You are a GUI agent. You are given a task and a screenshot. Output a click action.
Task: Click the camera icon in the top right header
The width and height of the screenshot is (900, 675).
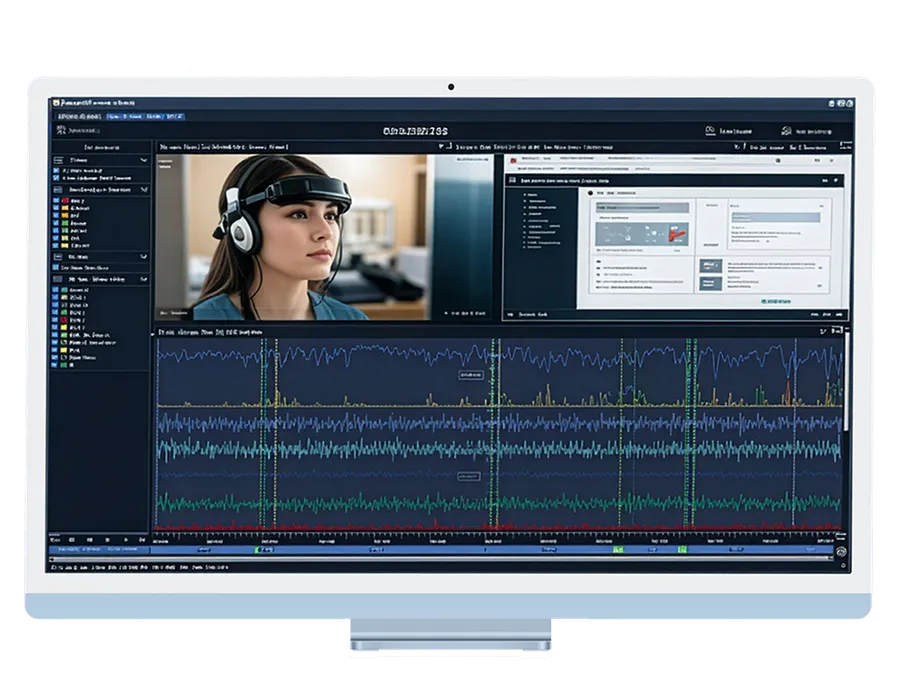[x=710, y=130]
